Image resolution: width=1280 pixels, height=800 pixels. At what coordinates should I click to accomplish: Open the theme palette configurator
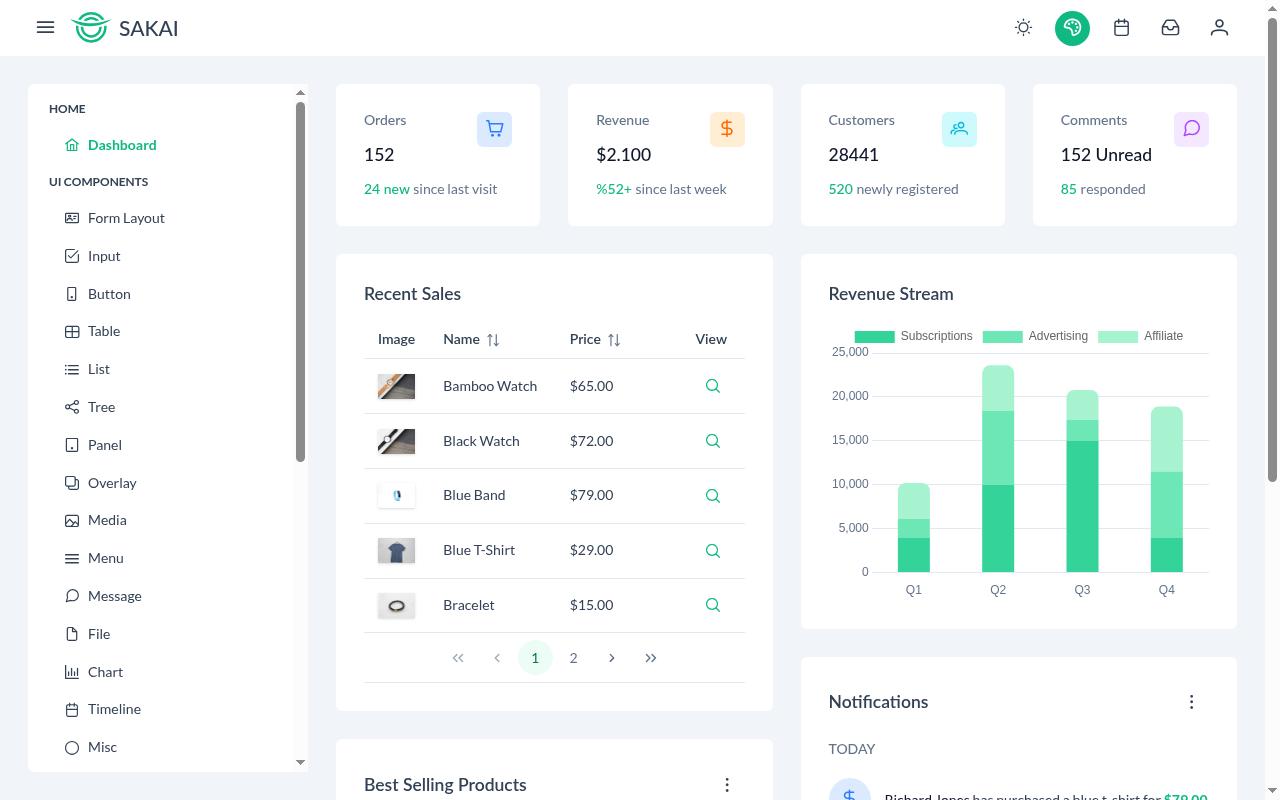1072,28
